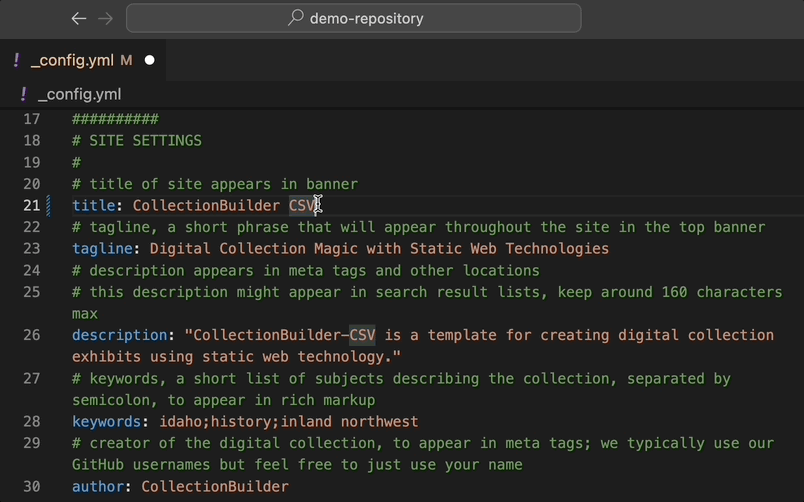
Task: Click line number 21
Action: [32, 206]
